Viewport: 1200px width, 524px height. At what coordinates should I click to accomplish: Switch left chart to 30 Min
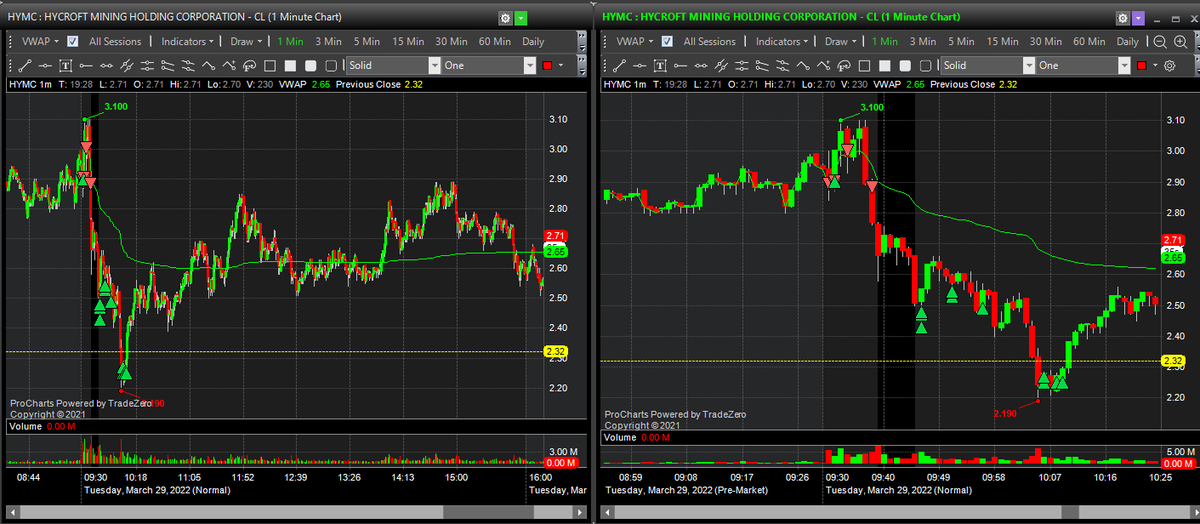(x=451, y=41)
